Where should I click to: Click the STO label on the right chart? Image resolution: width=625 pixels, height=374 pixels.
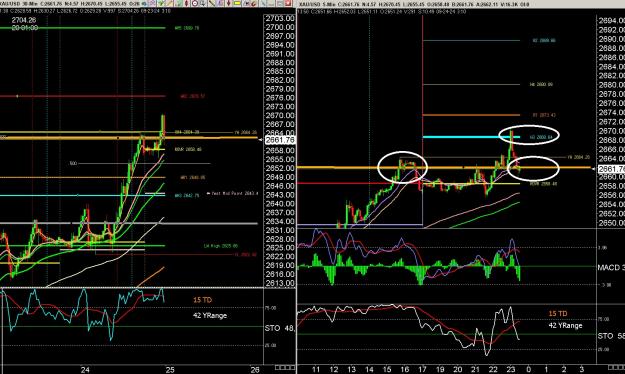611,336
